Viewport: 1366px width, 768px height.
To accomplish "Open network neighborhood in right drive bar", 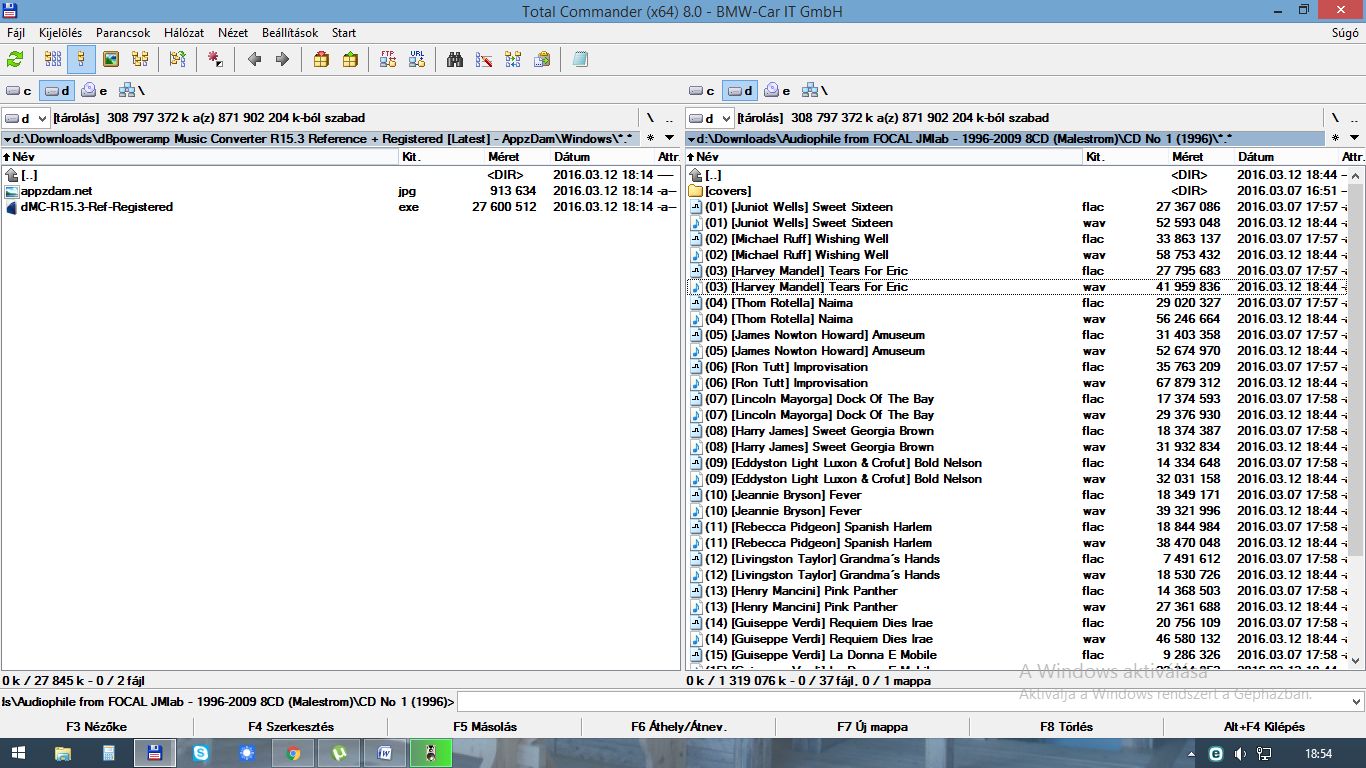I will pyautogui.click(x=815, y=91).
